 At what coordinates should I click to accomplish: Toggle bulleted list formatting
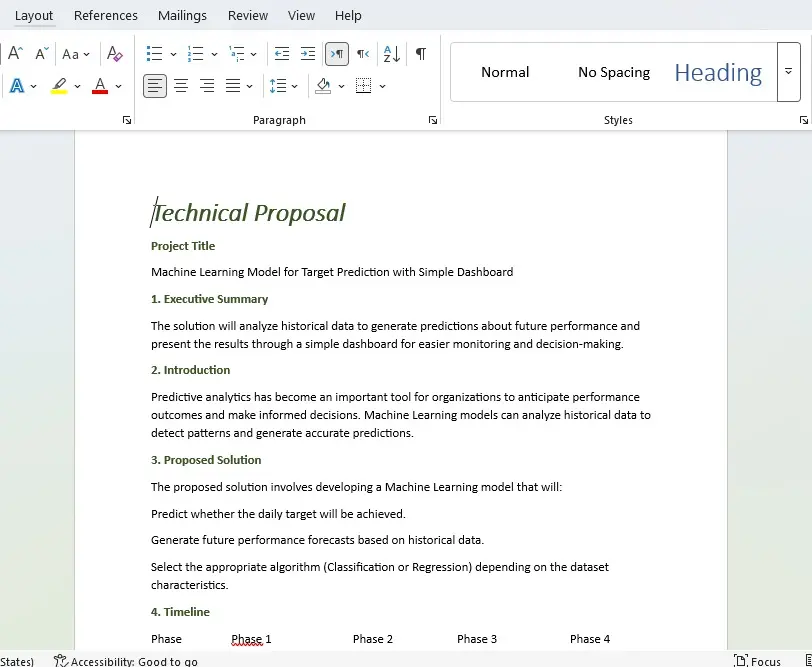pos(155,53)
